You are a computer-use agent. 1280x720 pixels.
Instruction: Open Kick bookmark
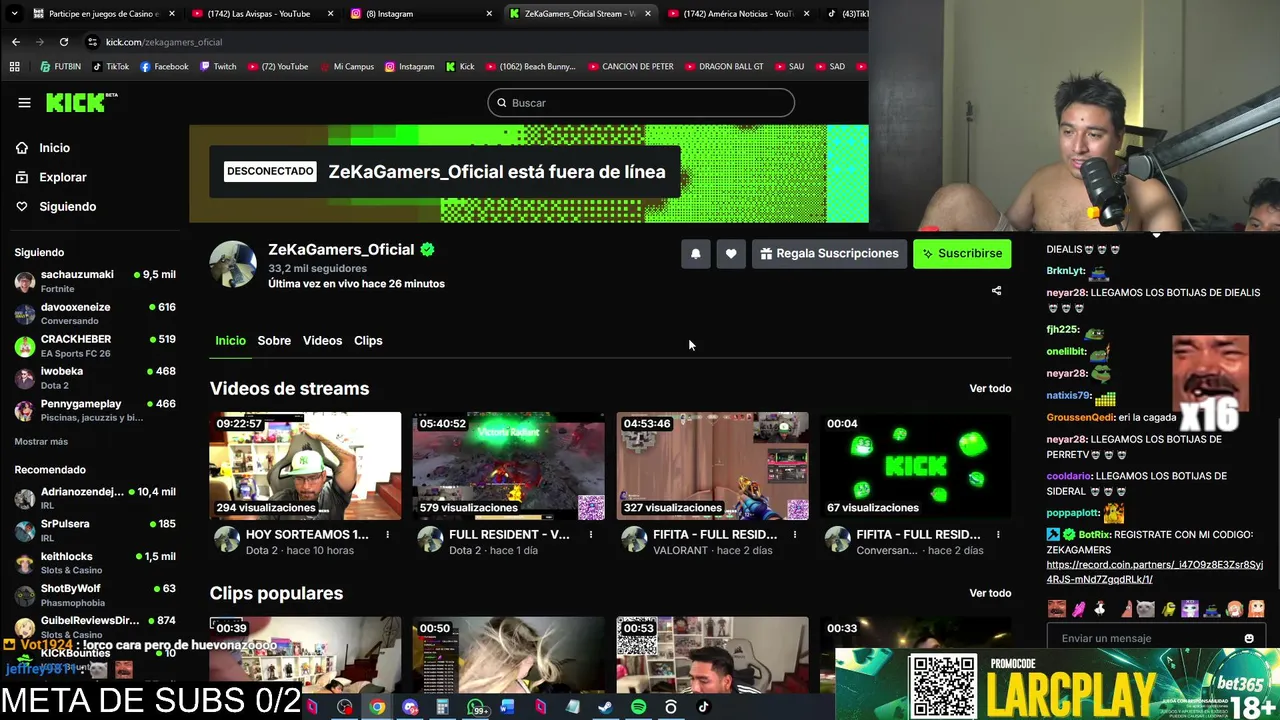pyautogui.click(x=460, y=67)
